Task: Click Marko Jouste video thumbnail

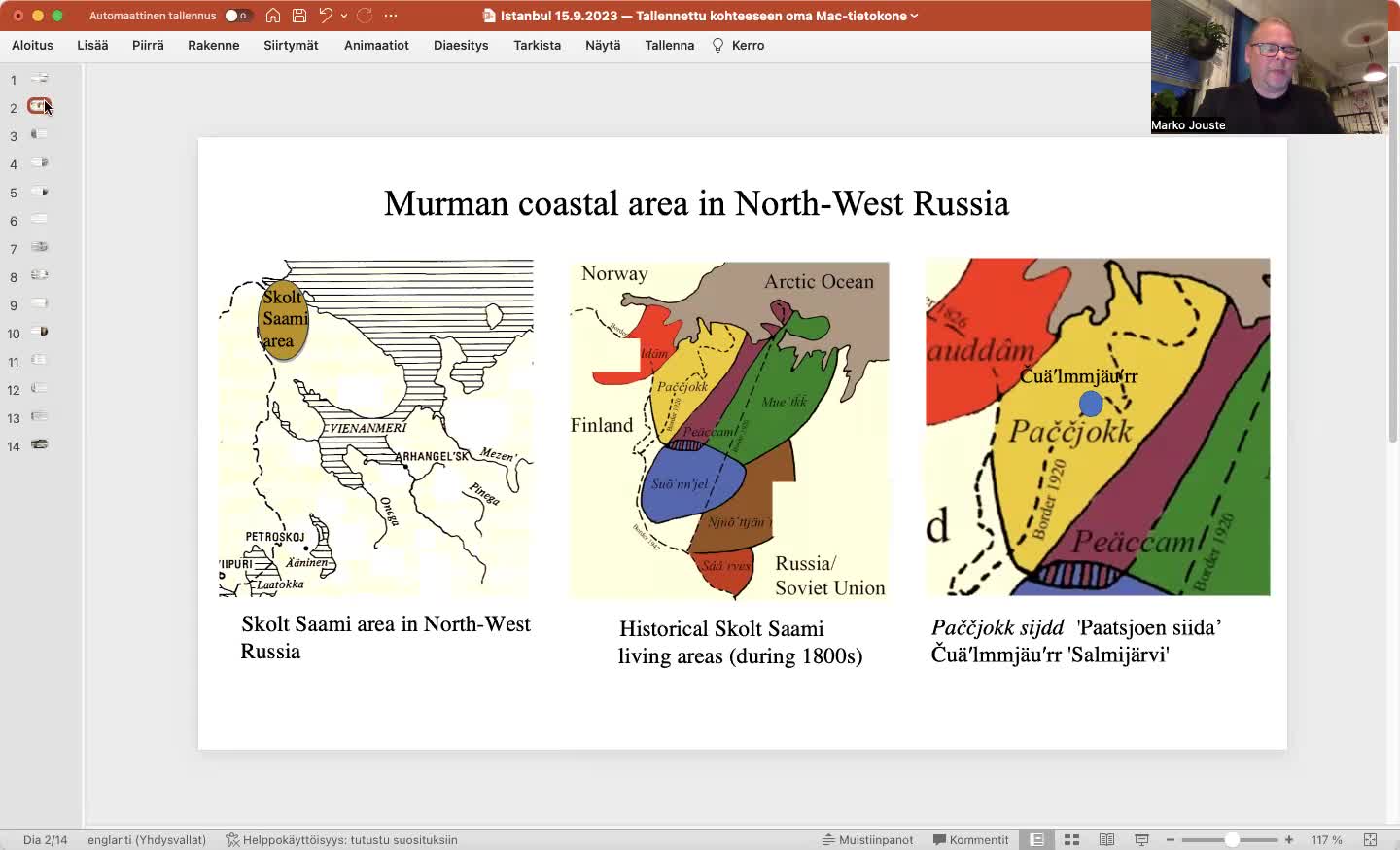Action: click(x=1269, y=67)
